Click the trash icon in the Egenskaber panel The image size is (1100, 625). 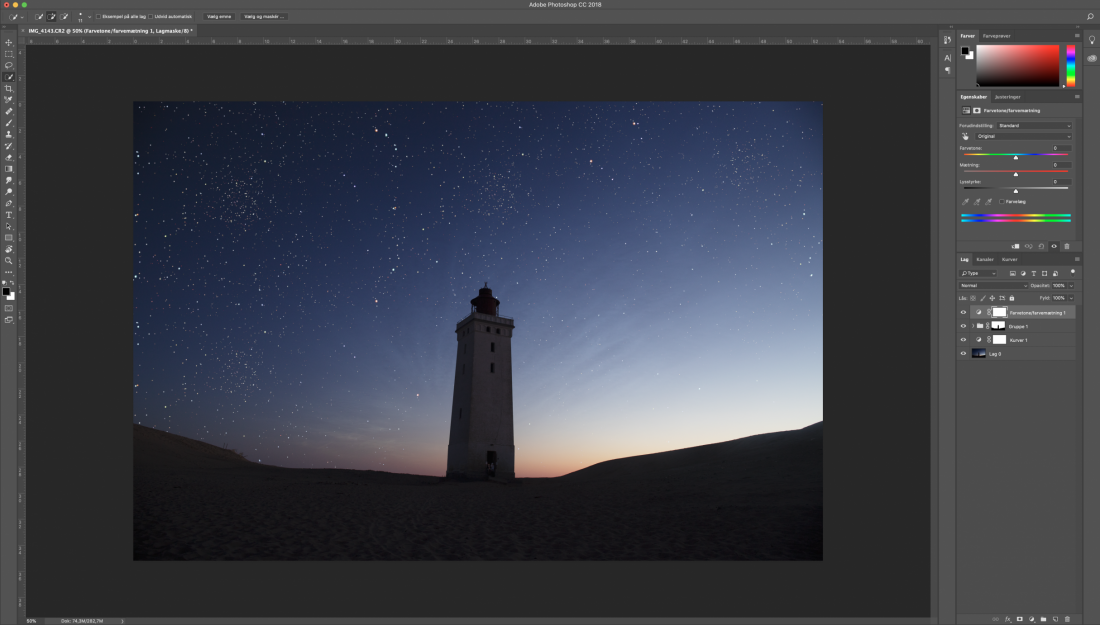click(x=1066, y=246)
